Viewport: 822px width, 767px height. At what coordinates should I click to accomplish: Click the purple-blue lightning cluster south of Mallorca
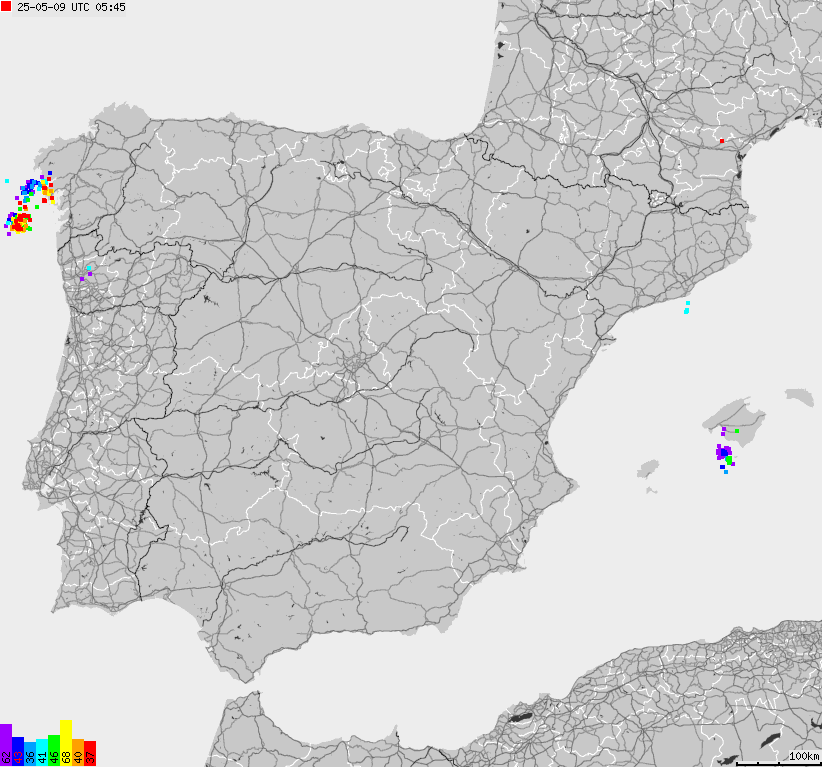(724, 452)
